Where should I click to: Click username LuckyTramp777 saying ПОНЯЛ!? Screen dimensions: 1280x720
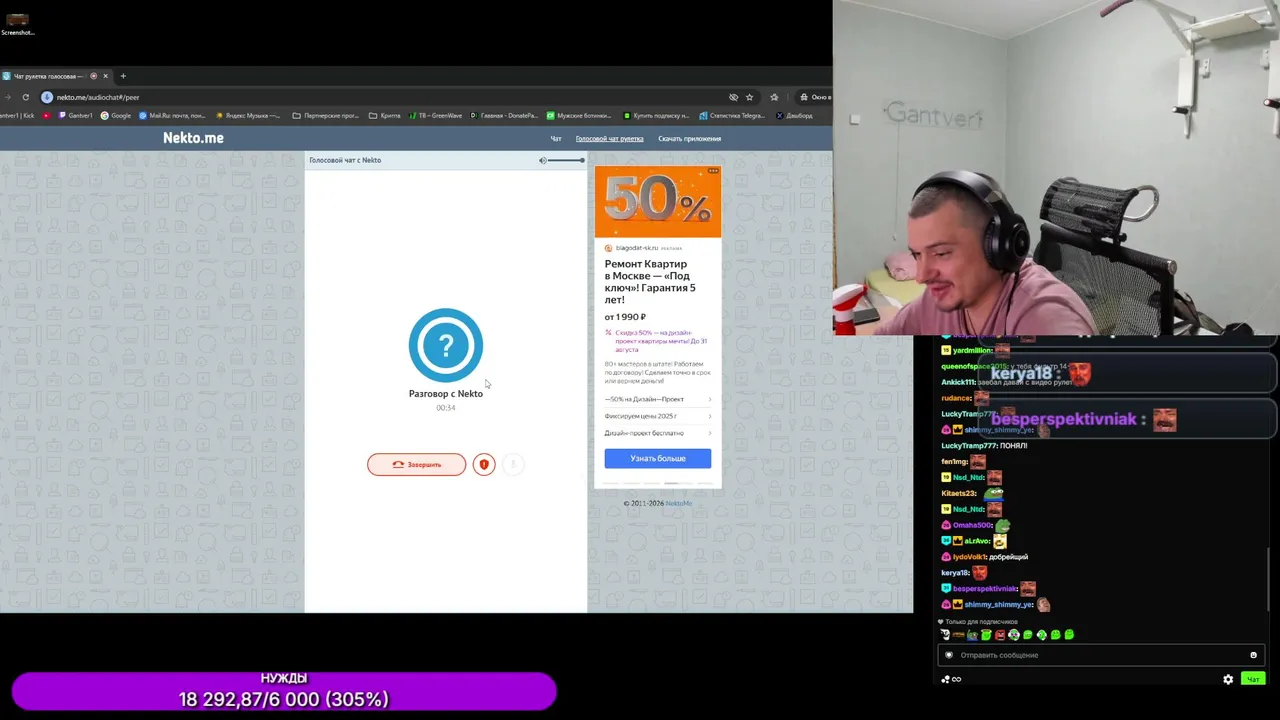pos(969,445)
